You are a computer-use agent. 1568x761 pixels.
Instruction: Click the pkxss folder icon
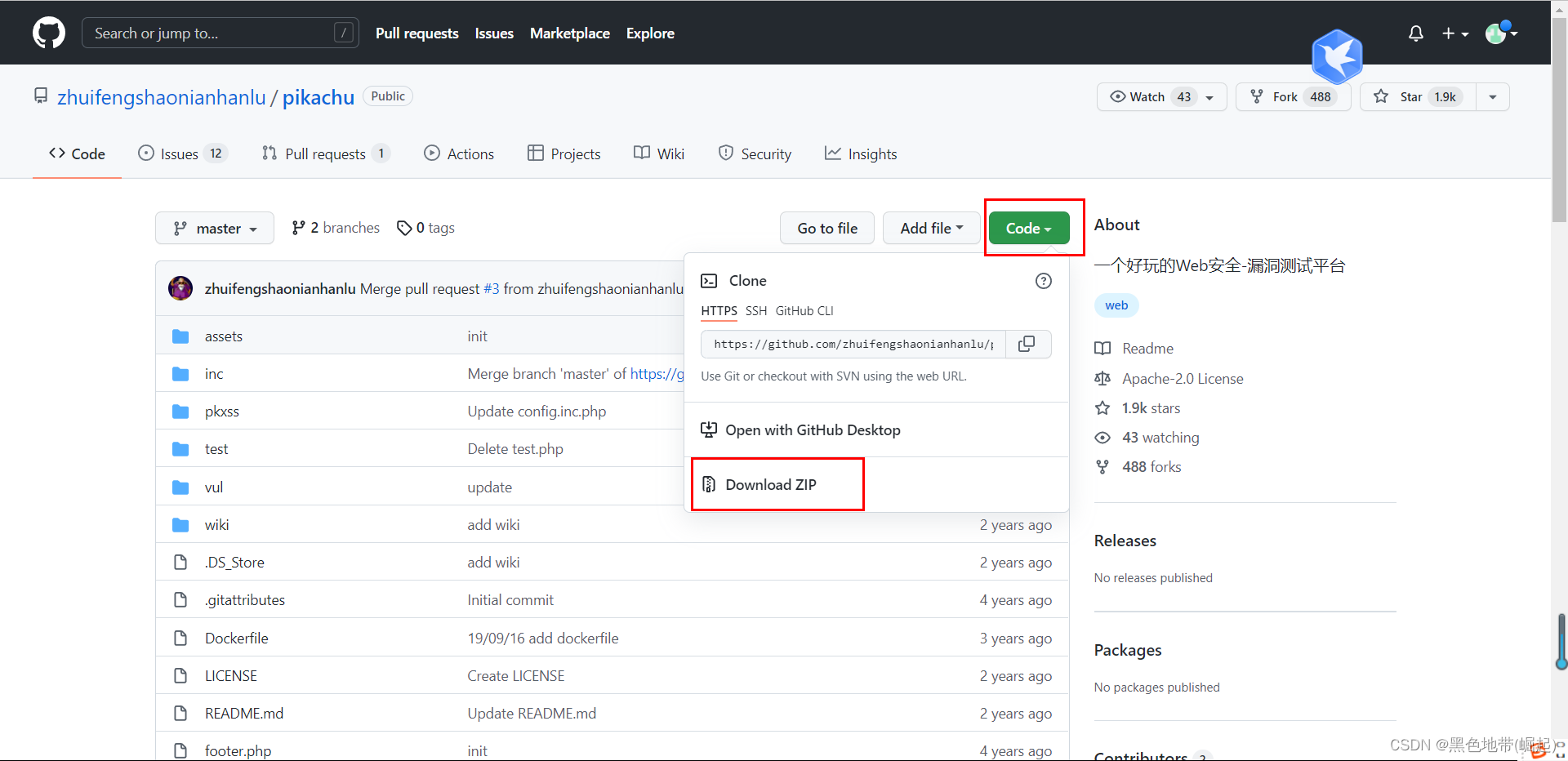pyautogui.click(x=180, y=412)
